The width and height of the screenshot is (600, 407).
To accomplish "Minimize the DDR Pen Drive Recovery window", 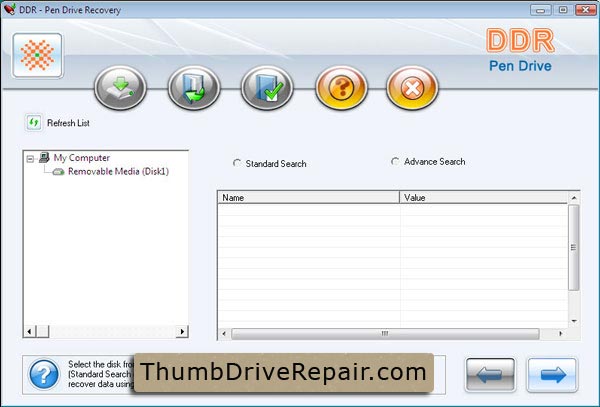I will (541, 10).
